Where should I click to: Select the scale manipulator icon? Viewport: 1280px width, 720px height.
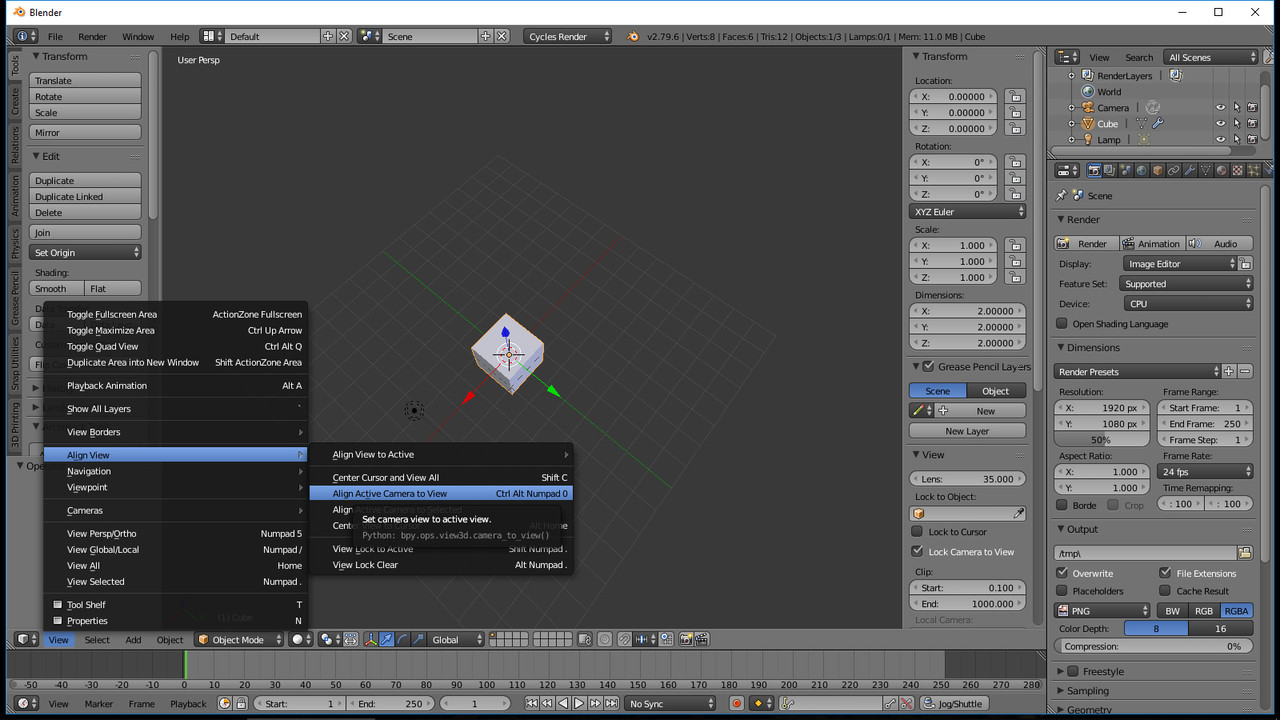(x=418, y=640)
